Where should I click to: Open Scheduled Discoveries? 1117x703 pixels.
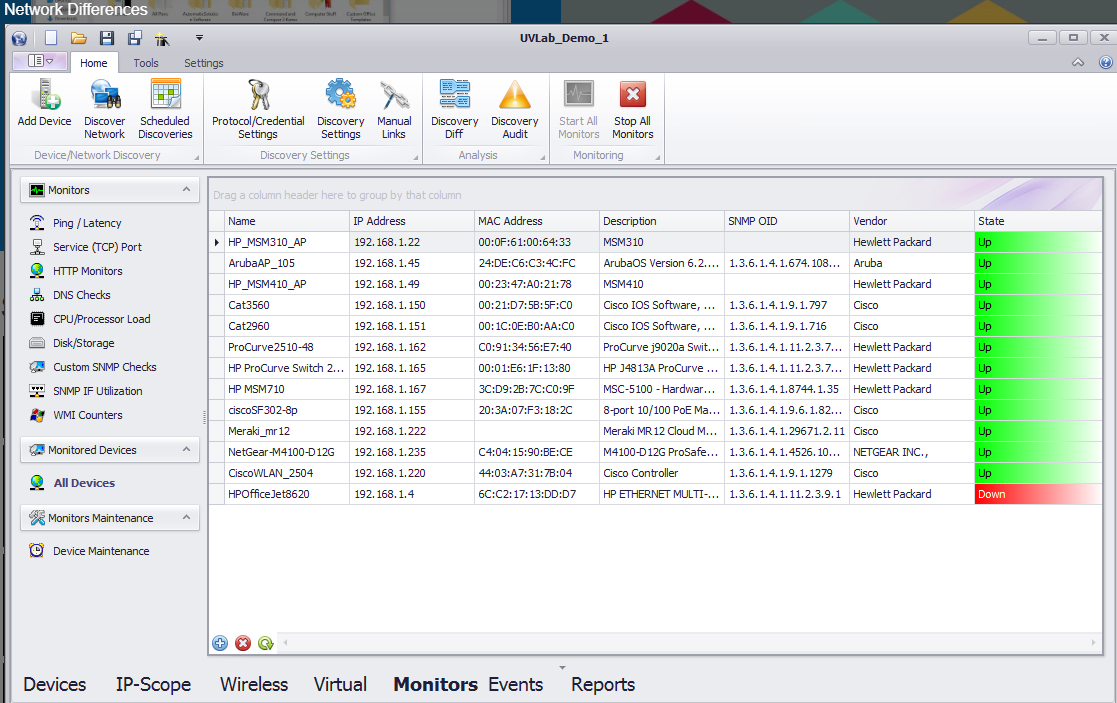coord(165,108)
